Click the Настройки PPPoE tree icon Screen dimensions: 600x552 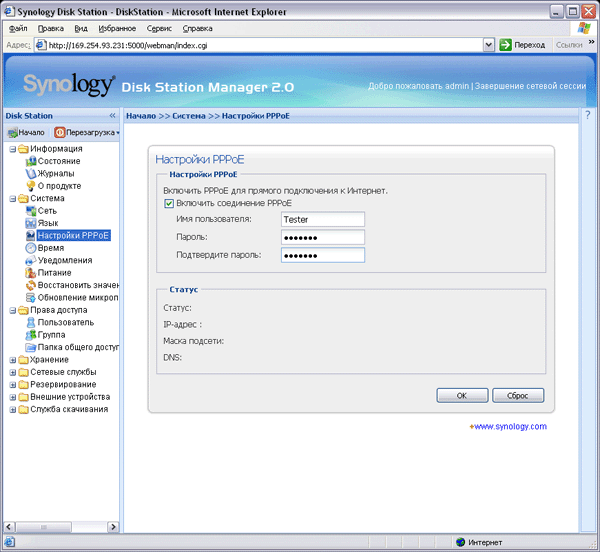[31, 236]
